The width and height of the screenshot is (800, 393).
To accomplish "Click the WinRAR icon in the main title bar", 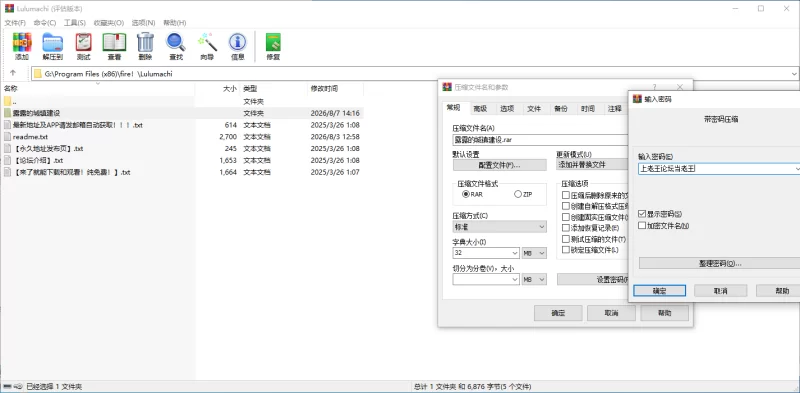I will (x=9, y=9).
